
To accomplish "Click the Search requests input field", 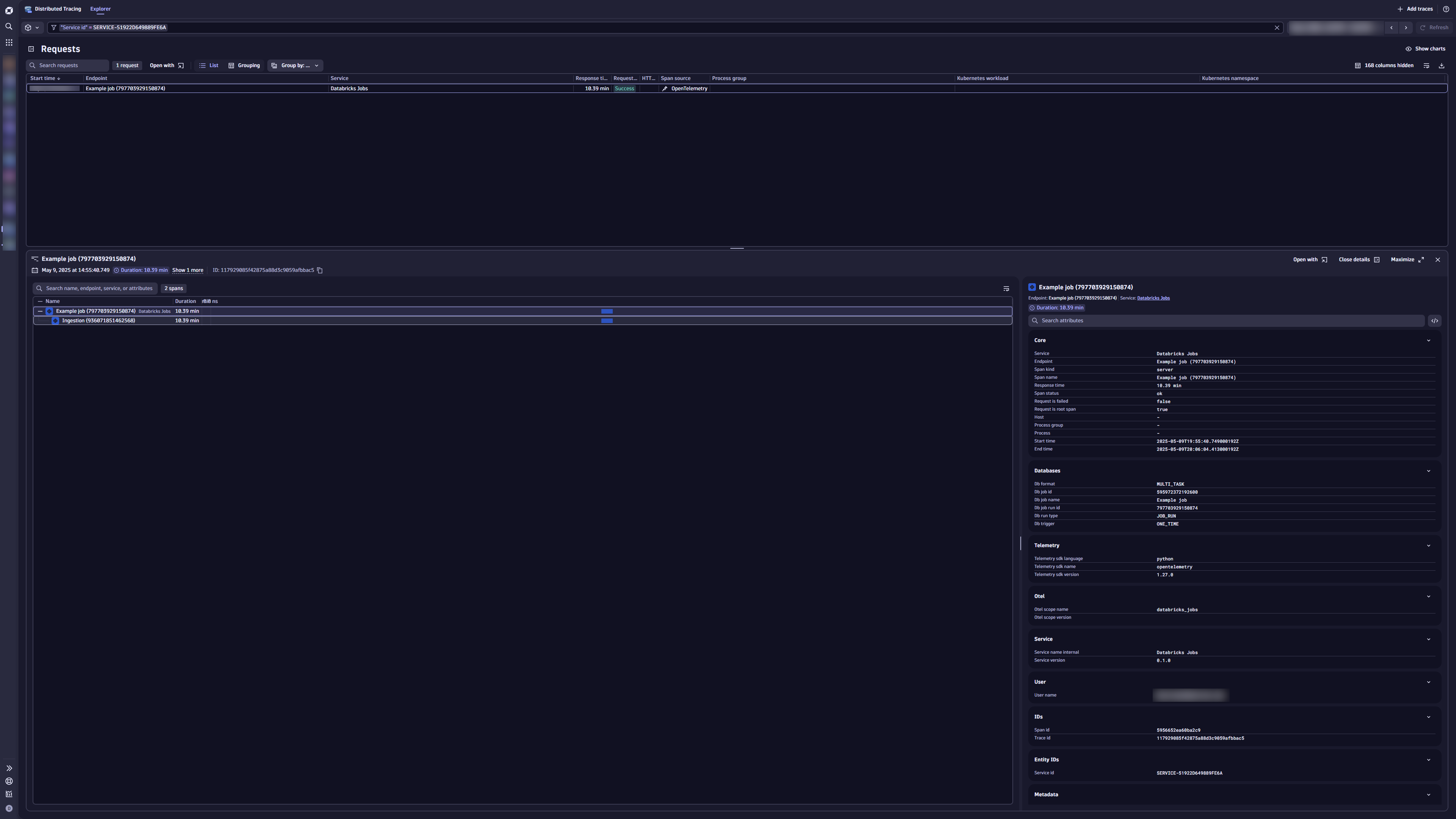I will pos(67,66).
